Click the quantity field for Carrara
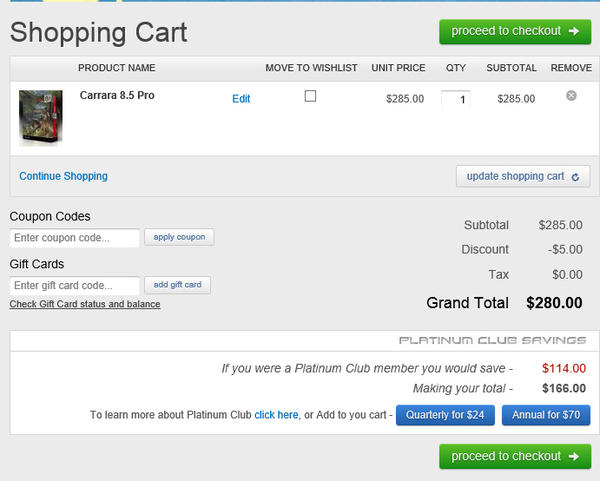Image resolution: width=600 pixels, height=481 pixels. coord(456,99)
